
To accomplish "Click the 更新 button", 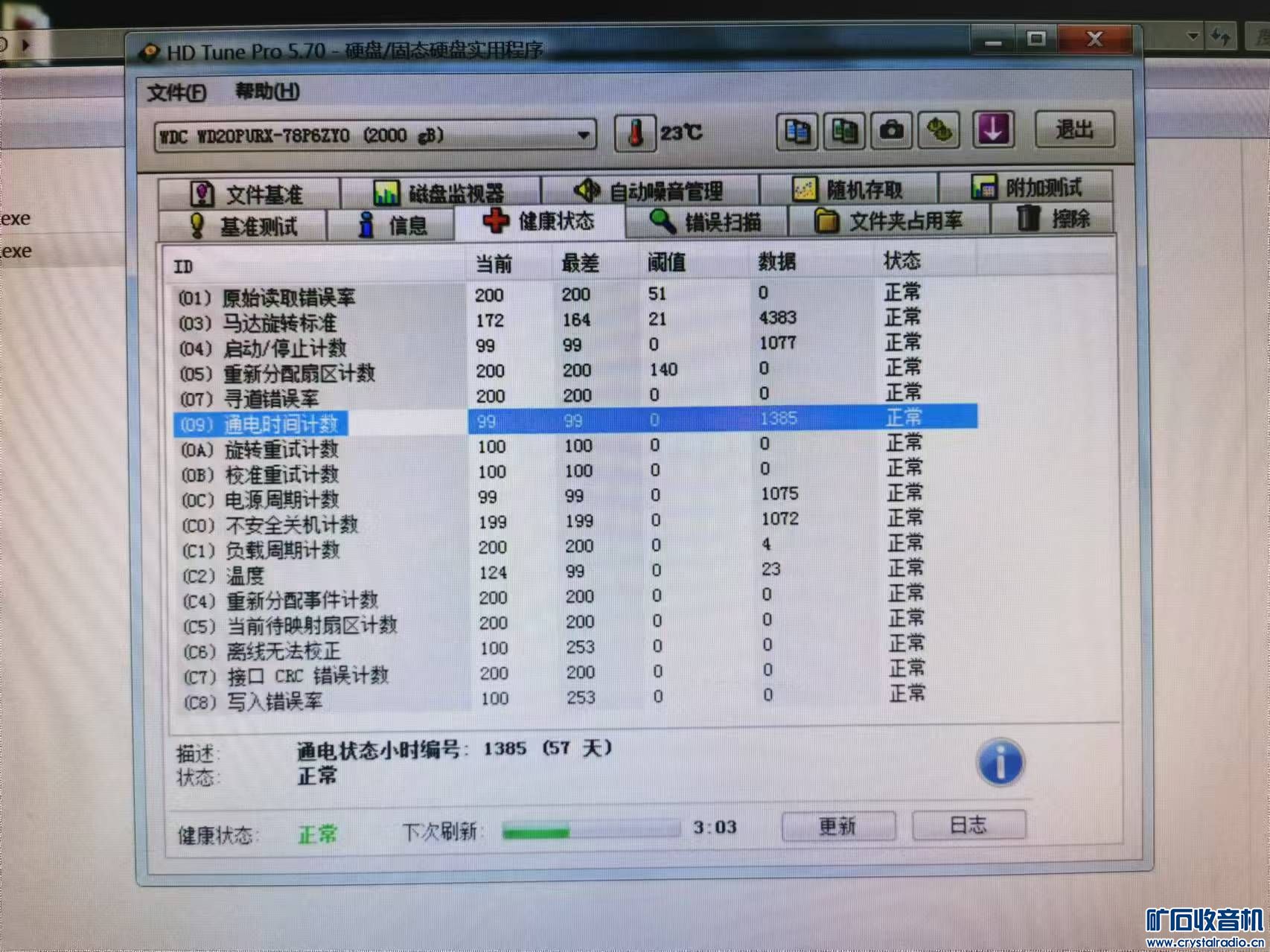I will click(838, 826).
